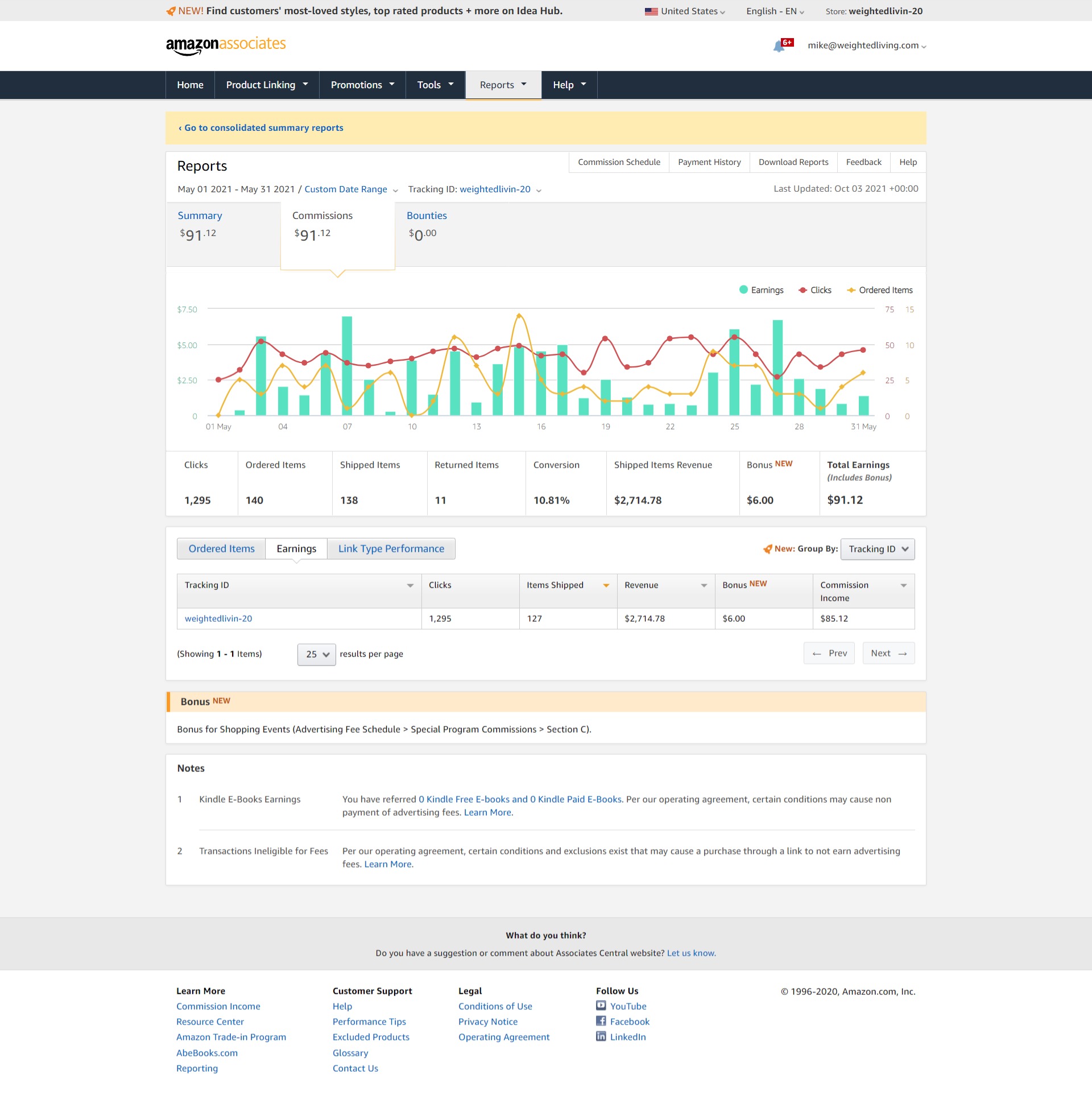Click the megaphone icon beside Group By
Image resolution: width=1092 pixels, height=1099 pixels.
pyautogui.click(x=768, y=549)
